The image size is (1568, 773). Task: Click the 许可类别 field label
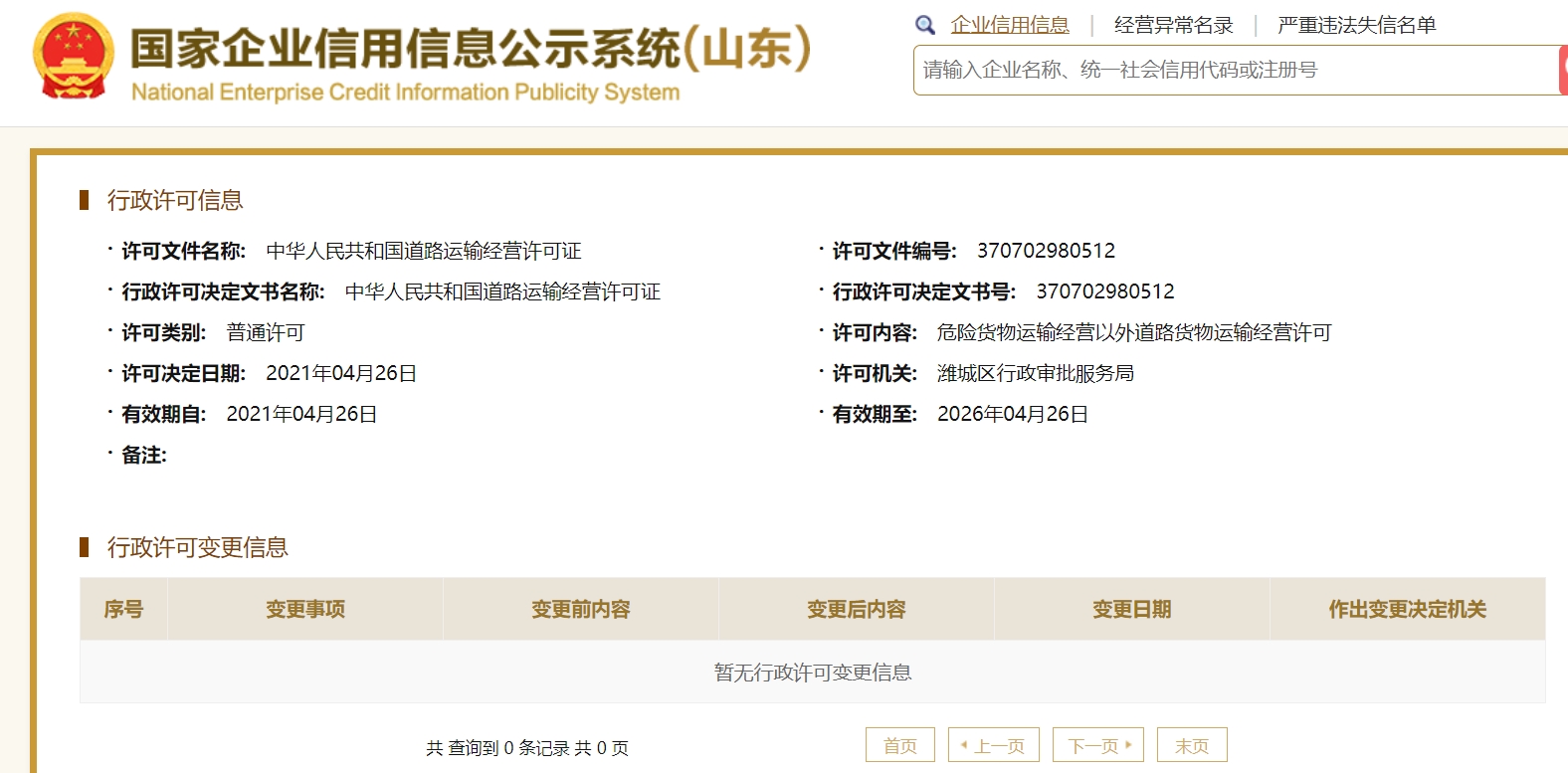[163, 332]
